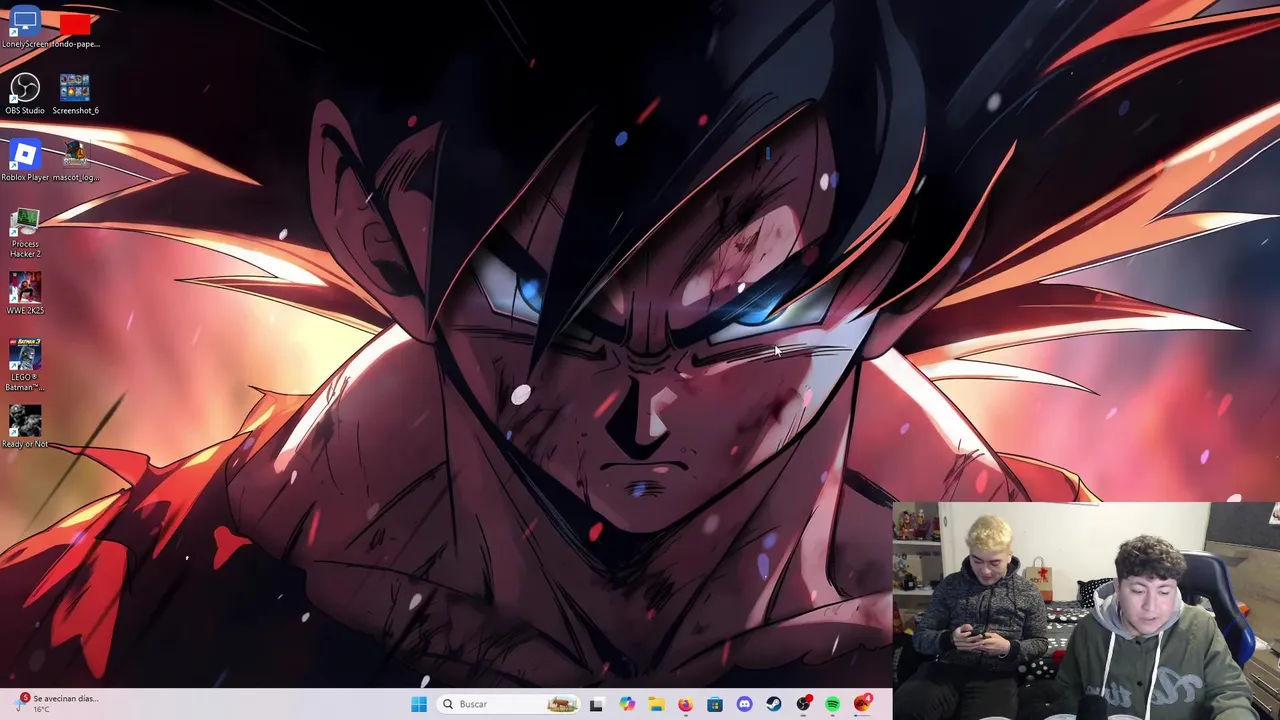Open the Process Hacker 2 shortcut
Image resolution: width=1280 pixels, height=720 pixels.
click(x=24, y=233)
